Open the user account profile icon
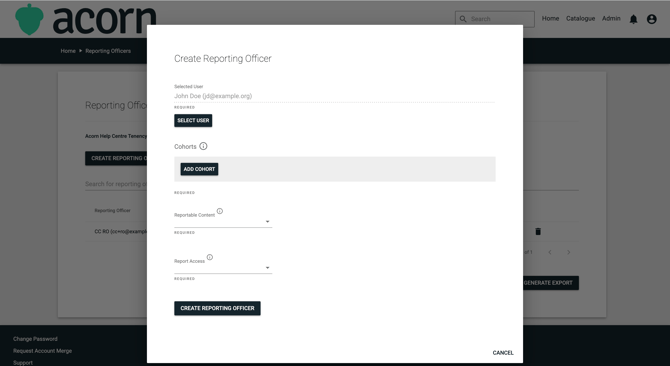Screen dimensions: 670x366 [x=651, y=19]
